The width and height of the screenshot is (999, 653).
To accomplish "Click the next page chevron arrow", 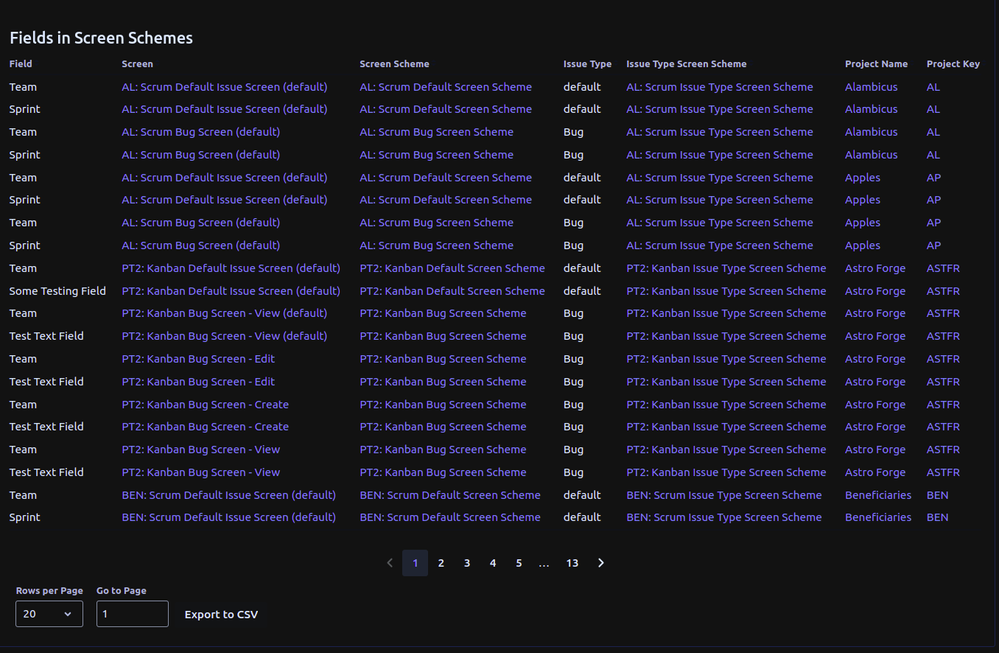I will [x=601, y=563].
